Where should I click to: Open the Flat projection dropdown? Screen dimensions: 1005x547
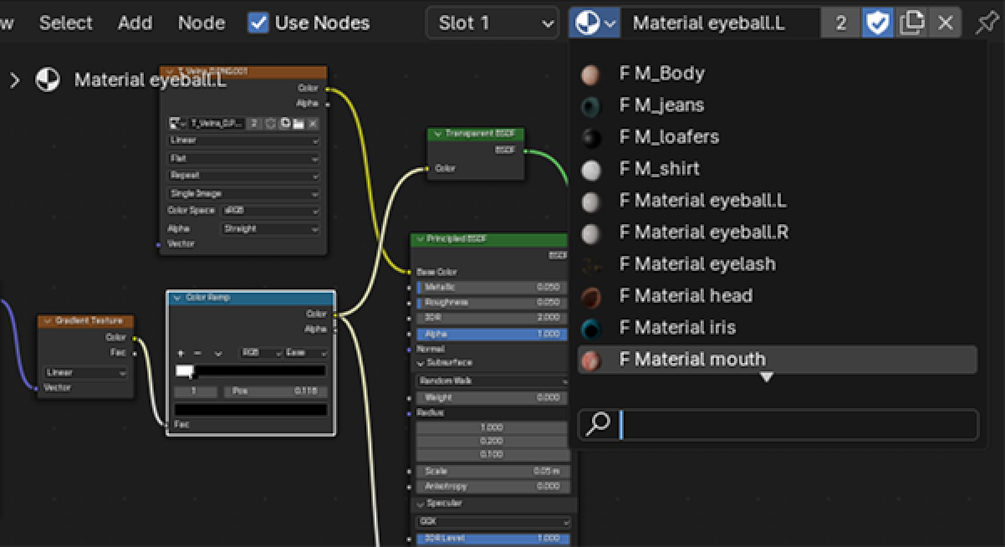[x=243, y=158]
